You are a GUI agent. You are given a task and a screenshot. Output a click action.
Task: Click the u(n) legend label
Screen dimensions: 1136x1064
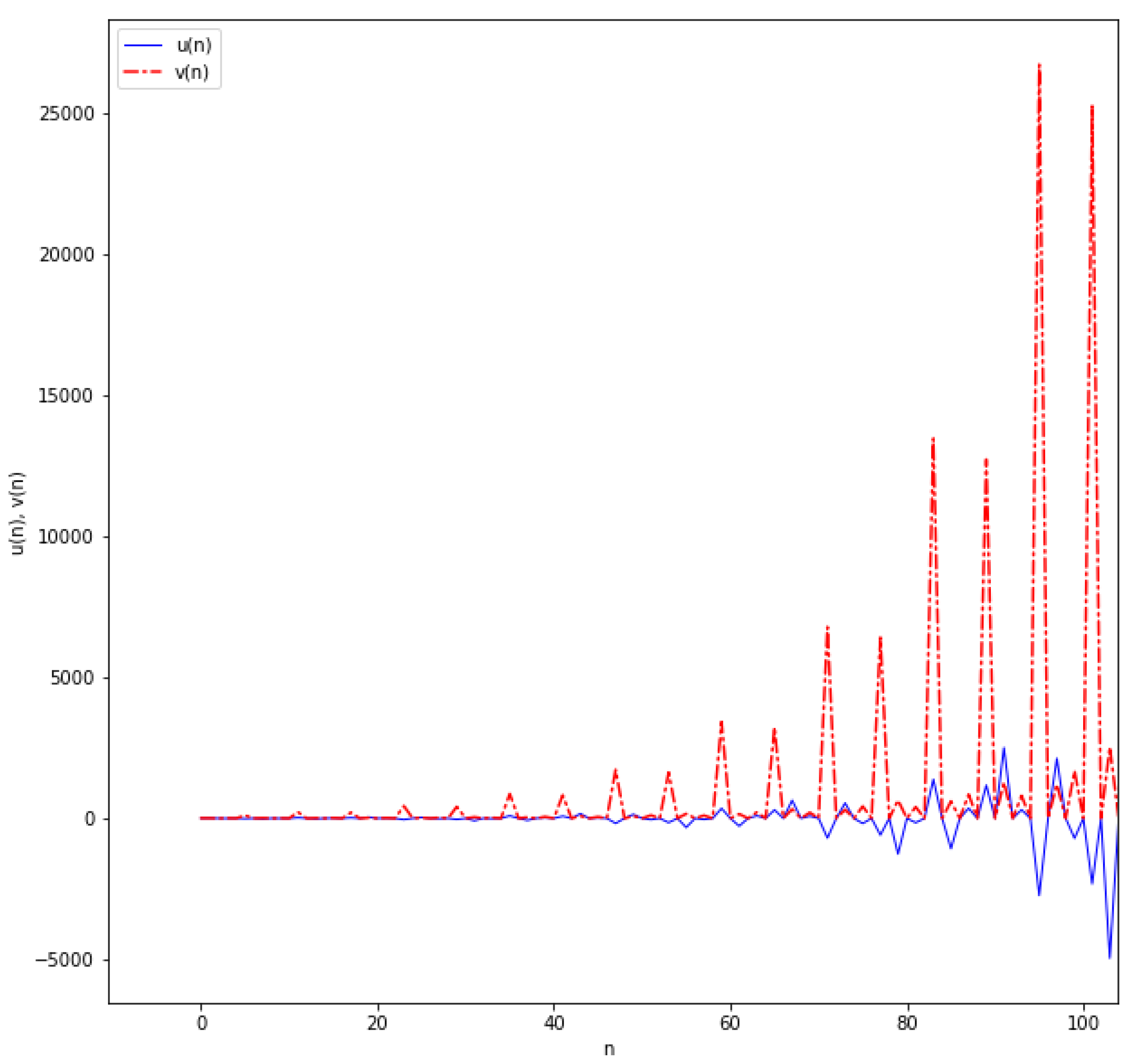click(194, 46)
